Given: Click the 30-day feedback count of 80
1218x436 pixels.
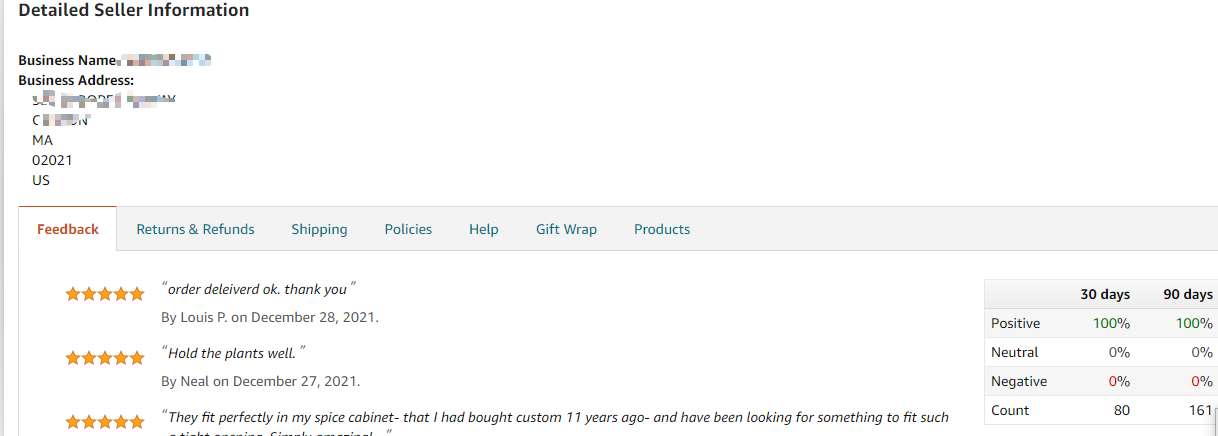Looking at the screenshot, I should coord(1121,410).
